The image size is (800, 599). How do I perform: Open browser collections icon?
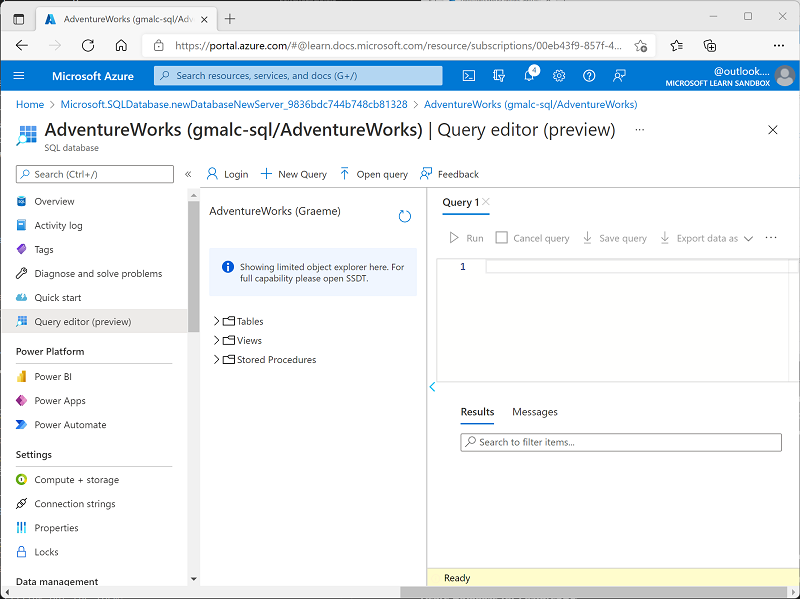coord(710,45)
